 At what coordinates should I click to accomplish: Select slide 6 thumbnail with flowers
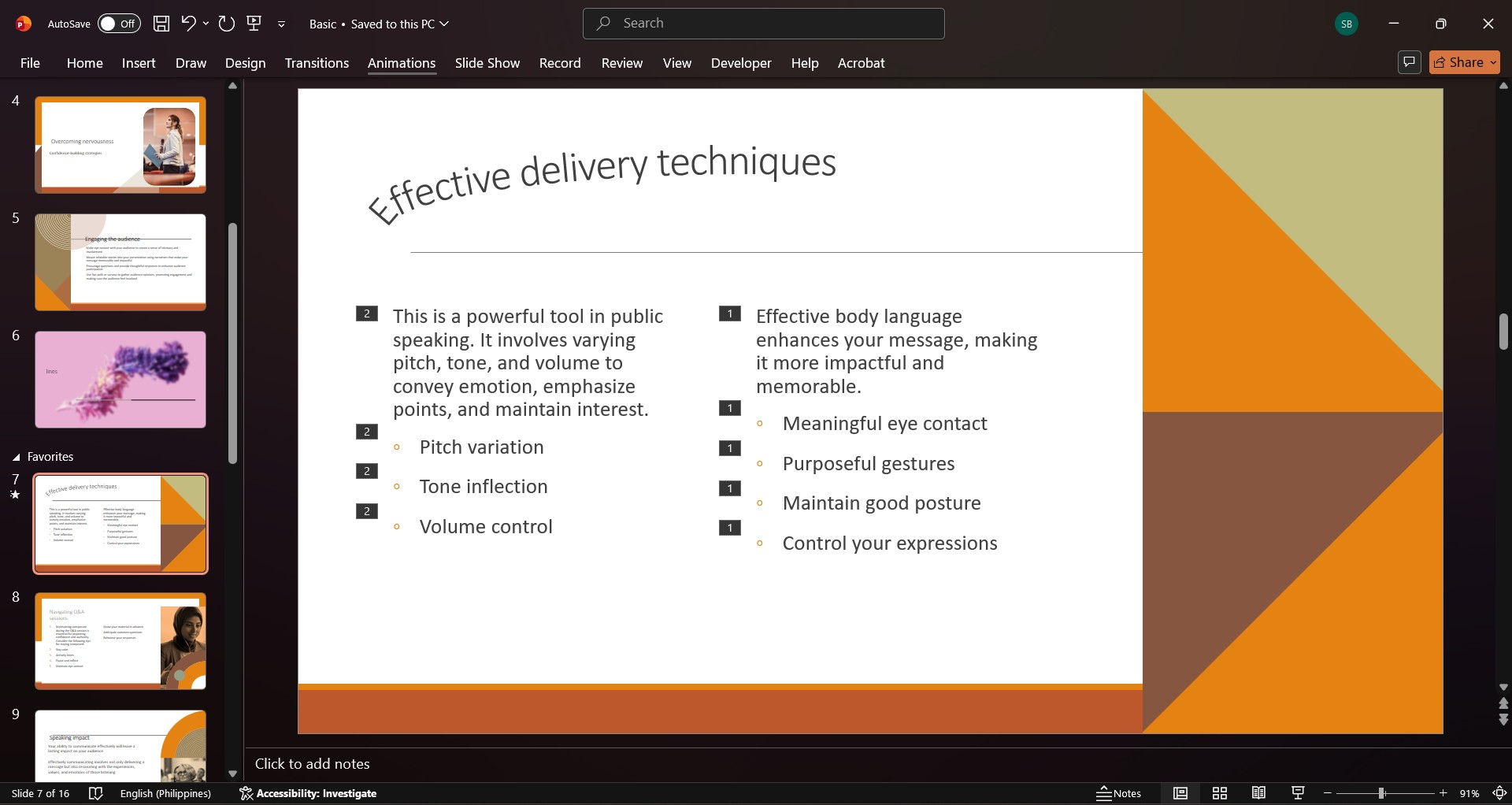(x=120, y=380)
